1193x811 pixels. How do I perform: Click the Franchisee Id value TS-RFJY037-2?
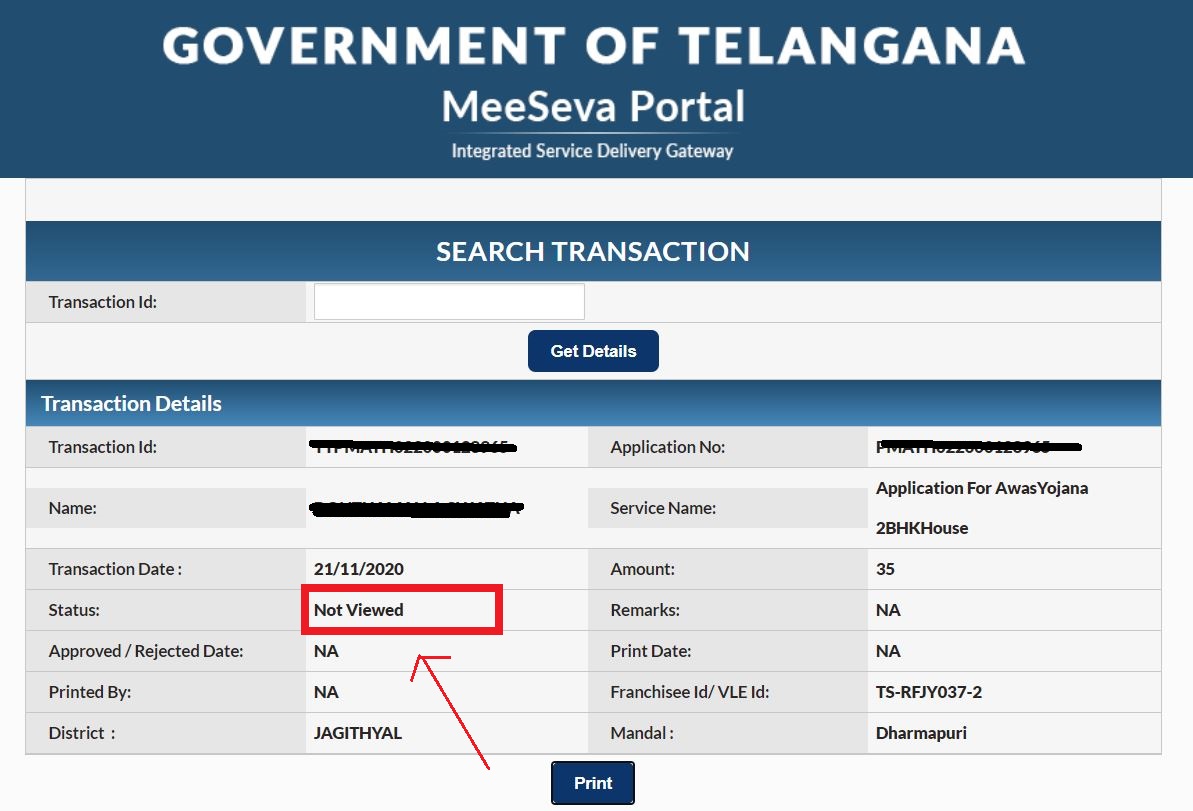coord(926,691)
